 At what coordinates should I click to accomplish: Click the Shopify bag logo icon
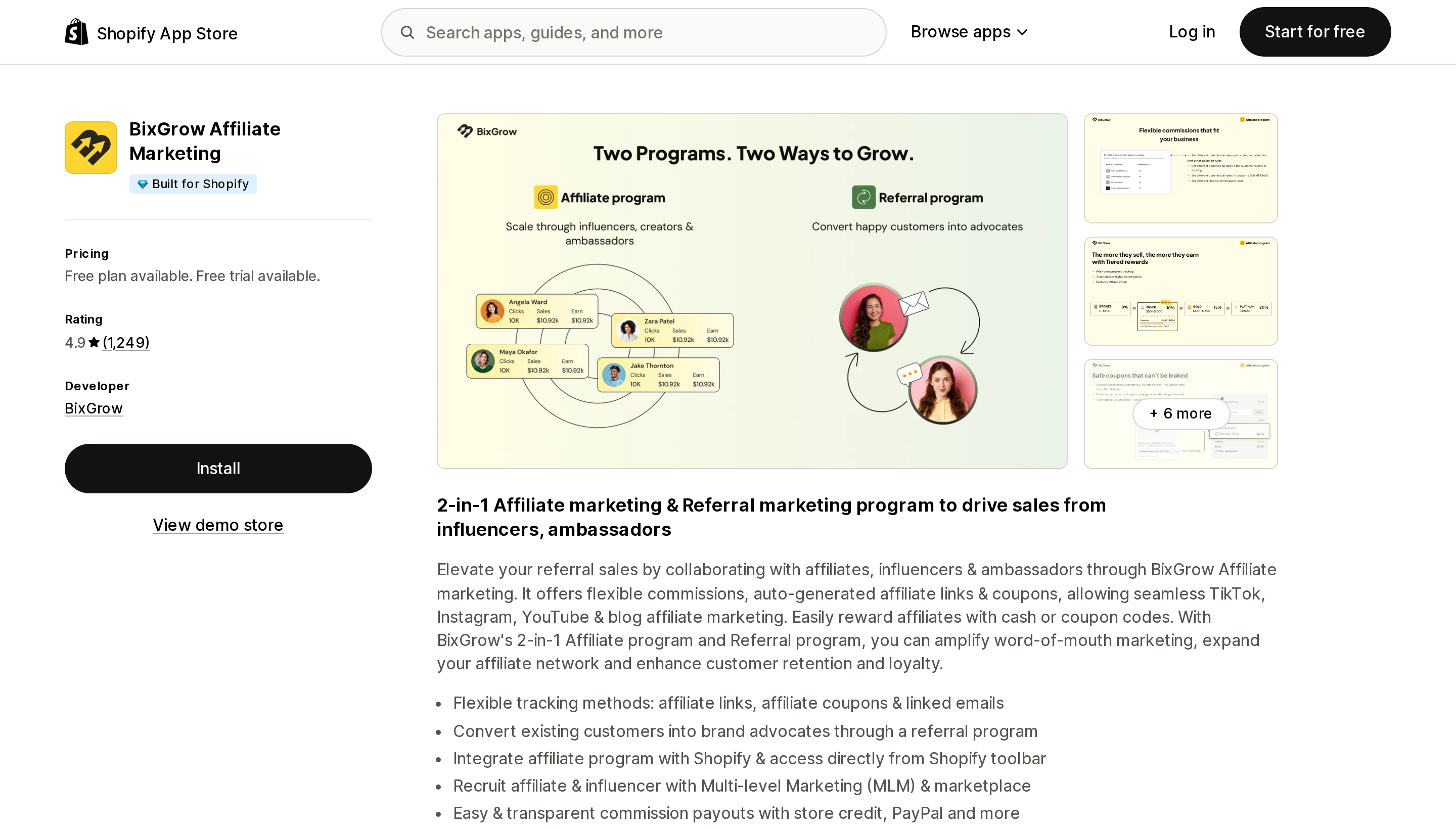click(76, 32)
